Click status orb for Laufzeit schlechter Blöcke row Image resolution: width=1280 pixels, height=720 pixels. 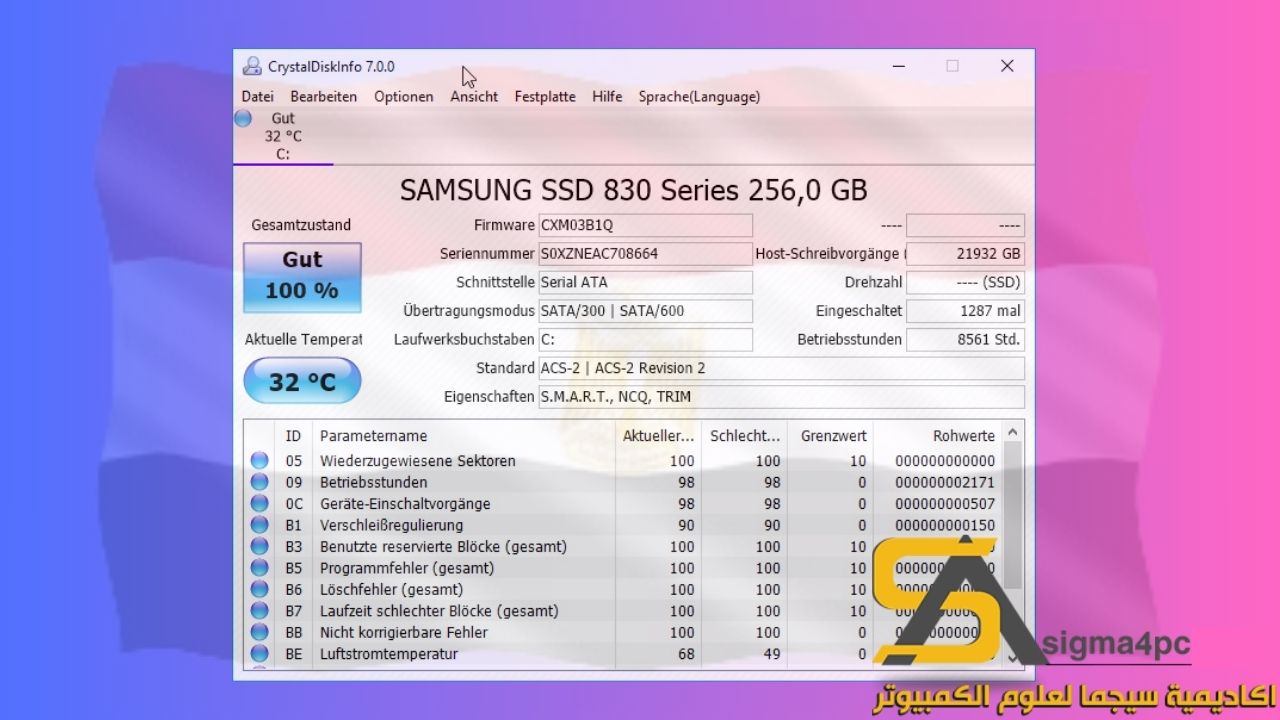pyautogui.click(x=260, y=611)
